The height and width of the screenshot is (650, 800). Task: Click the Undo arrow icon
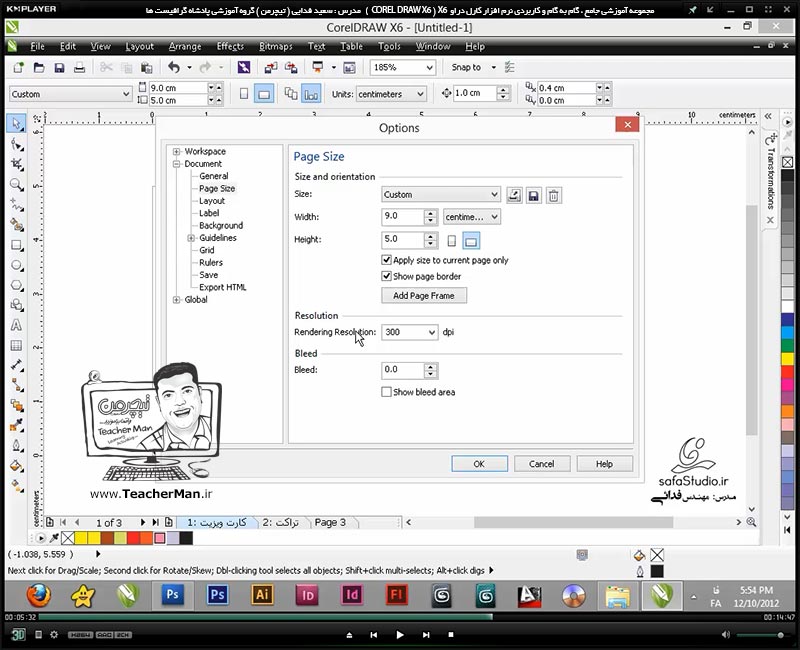pos(174,67)
